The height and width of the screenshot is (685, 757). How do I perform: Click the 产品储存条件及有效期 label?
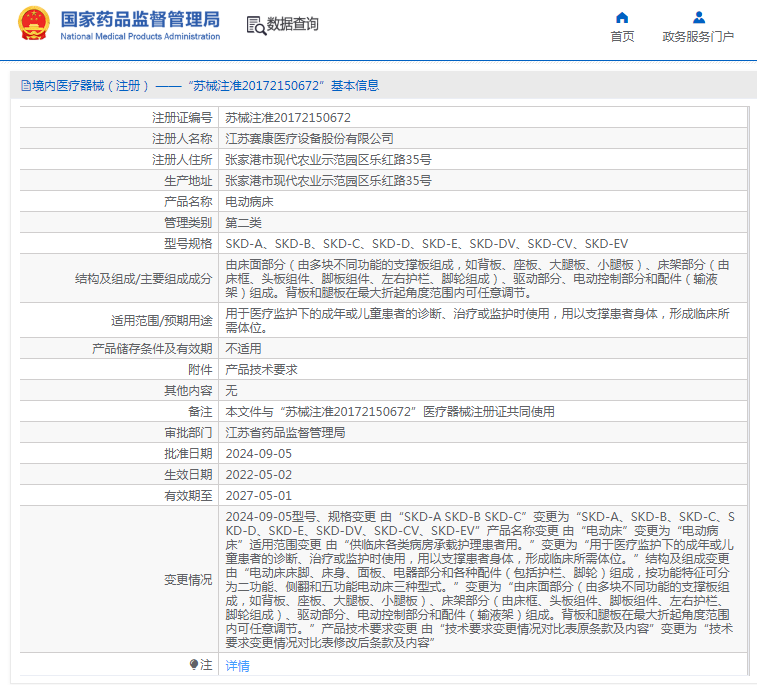pyautogui.click(x=152, y=349)
